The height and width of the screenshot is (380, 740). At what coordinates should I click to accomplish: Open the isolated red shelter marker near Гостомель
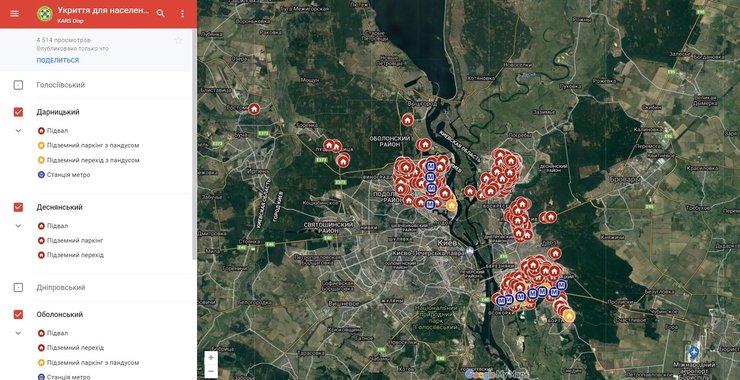tap(254, 109)
